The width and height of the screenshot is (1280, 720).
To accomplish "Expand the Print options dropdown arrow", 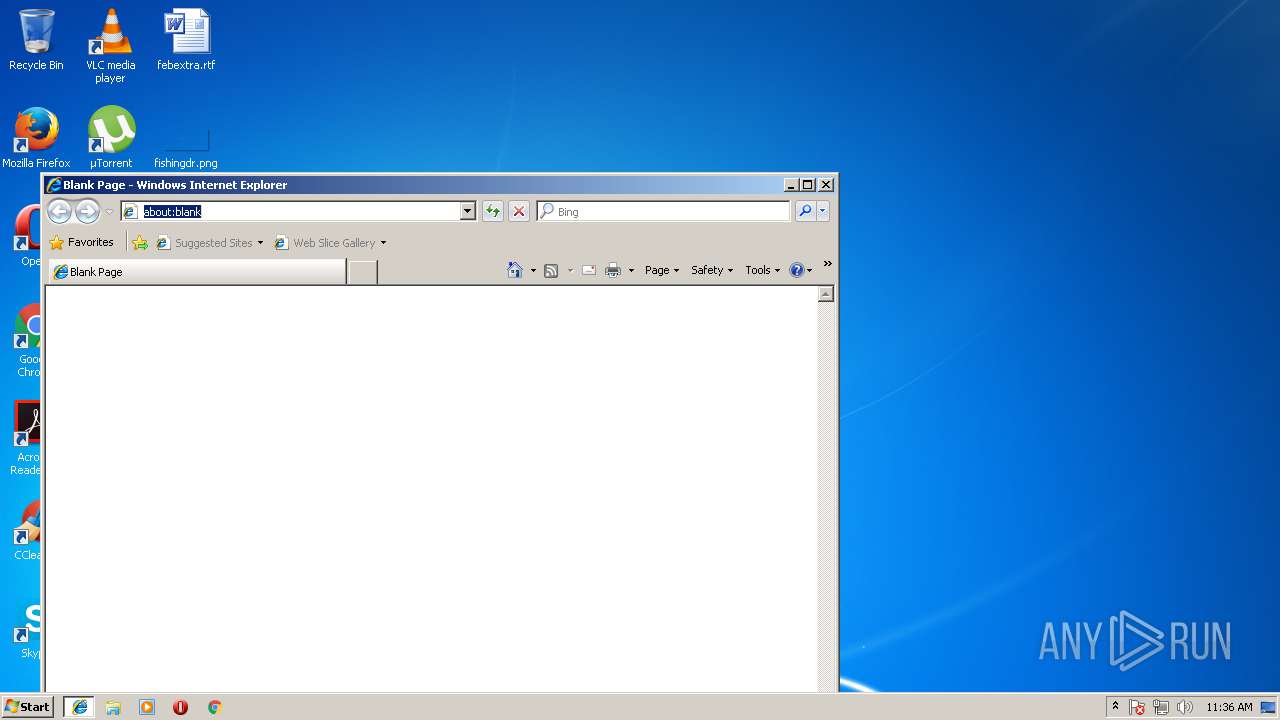I will [631, 270].
